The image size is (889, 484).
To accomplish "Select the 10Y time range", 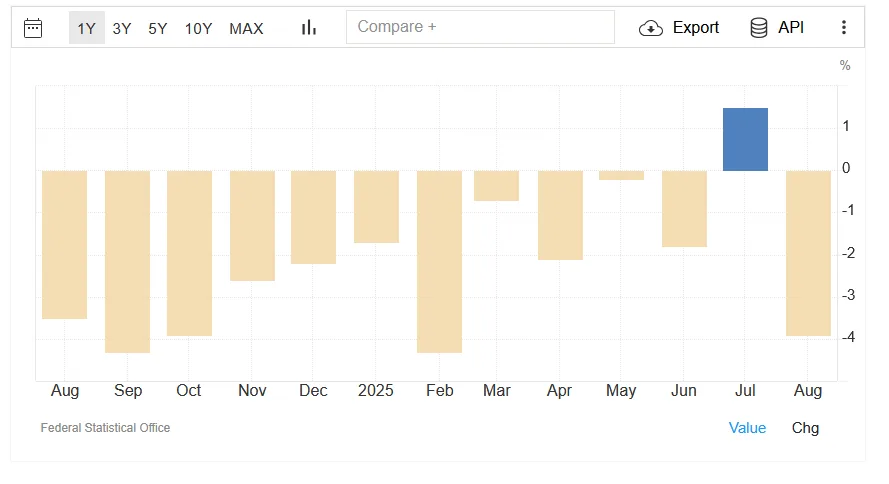I will click(x=198, y=28).
